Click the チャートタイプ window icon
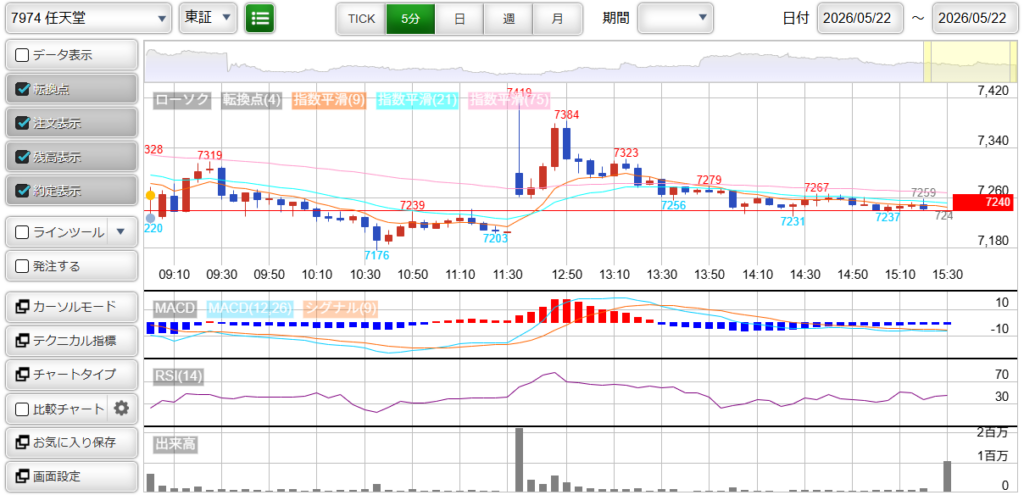 (22, 374)
